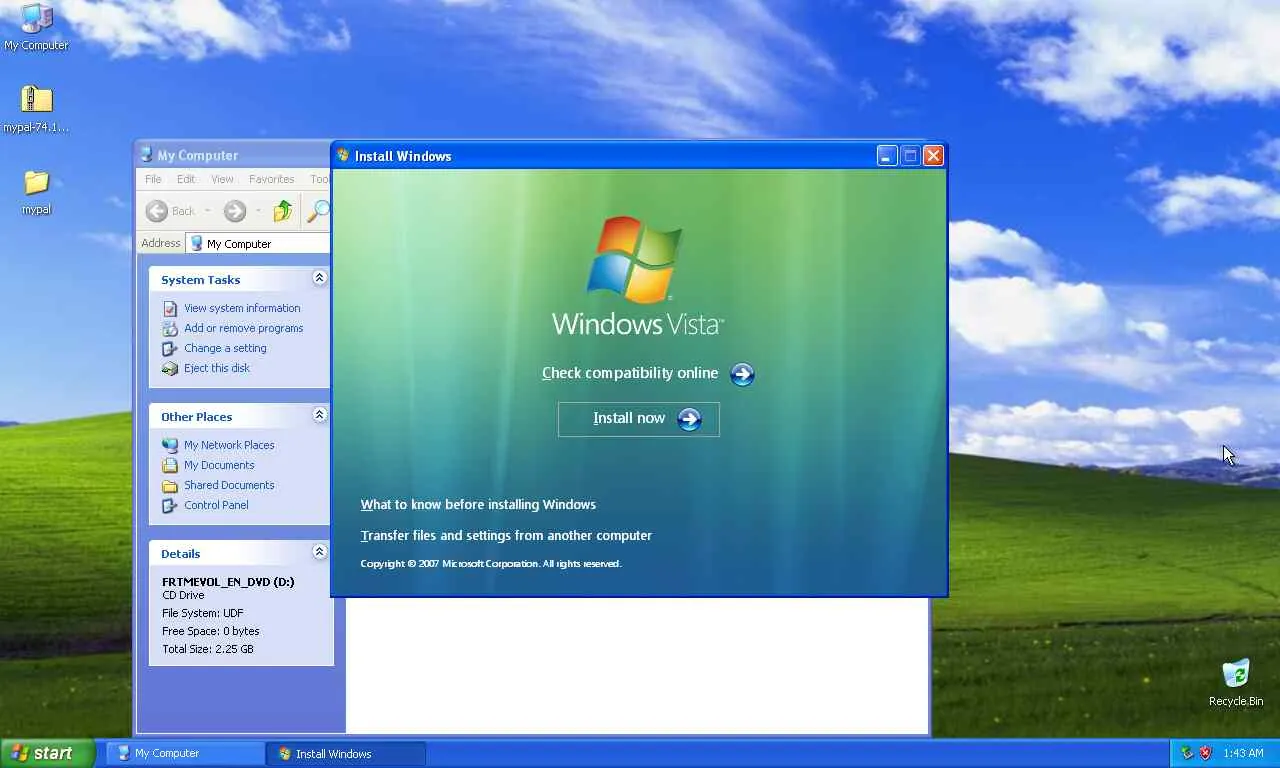Click the 'Free Space: 0 bytes' detail line
The image size is (1280, 768).
point(210,631)
